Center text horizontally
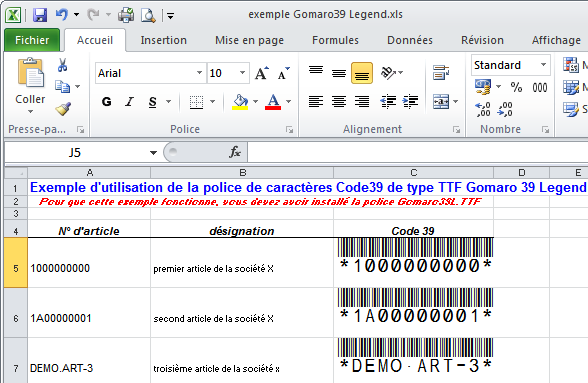The image size is (588, 383). click(x=339, y=101)
